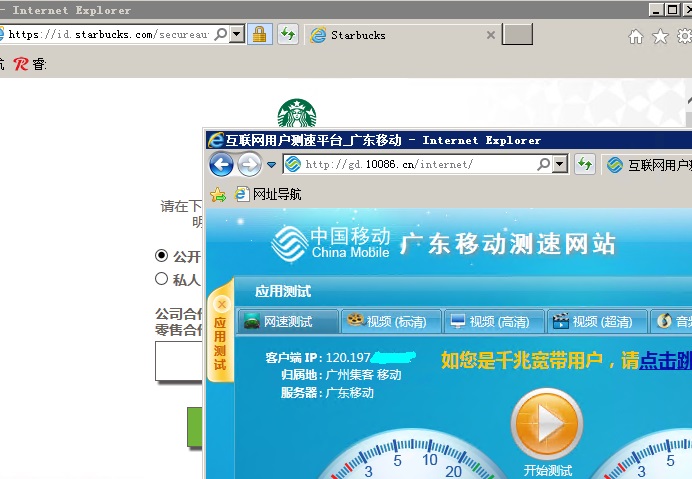Click Forward arrow in the 10086 window
The height and width of the screenshot is (479, 692).
click(x=249, y=165)
